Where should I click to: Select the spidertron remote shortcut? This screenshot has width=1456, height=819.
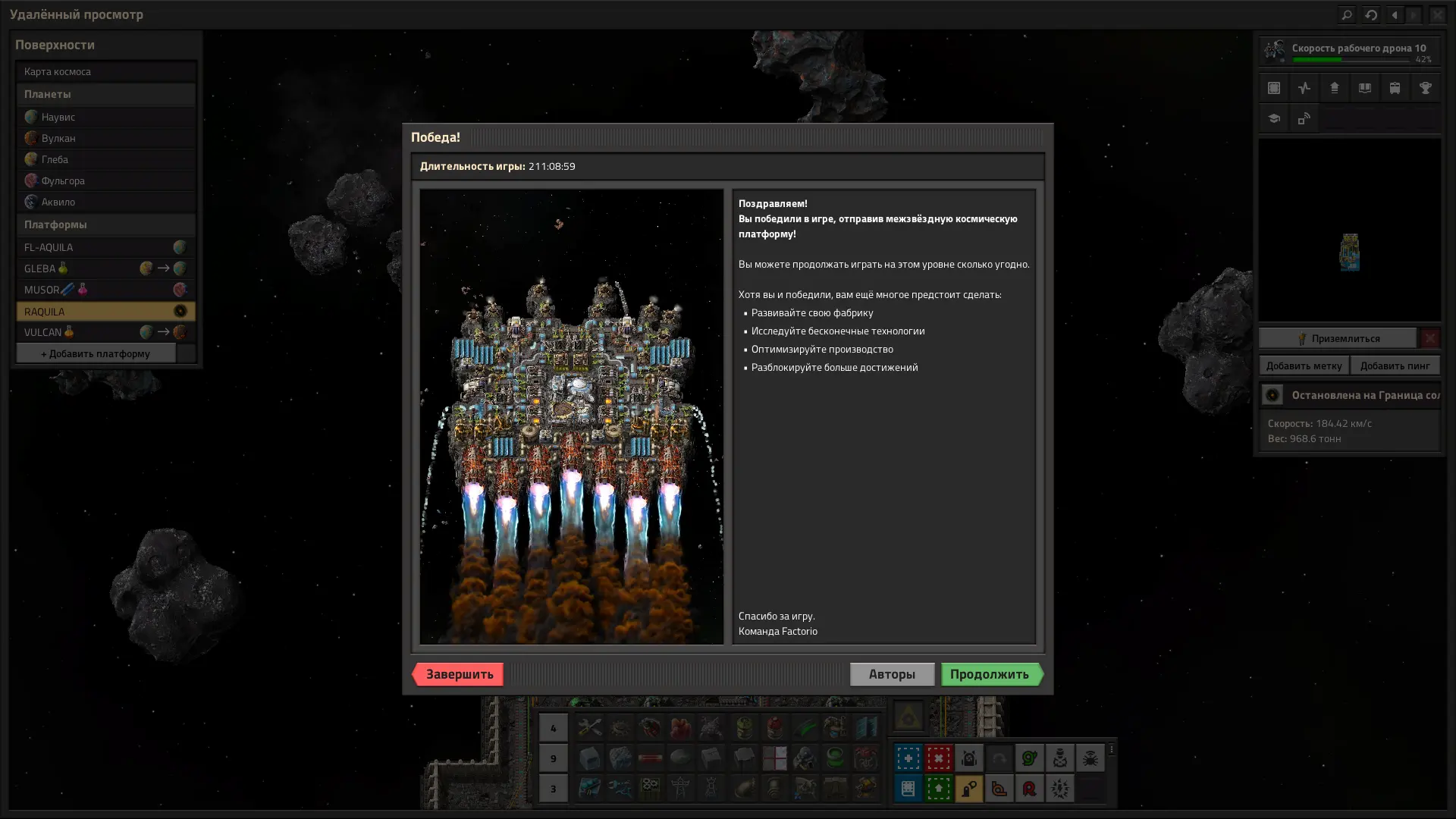click(x=1090, y=758)
